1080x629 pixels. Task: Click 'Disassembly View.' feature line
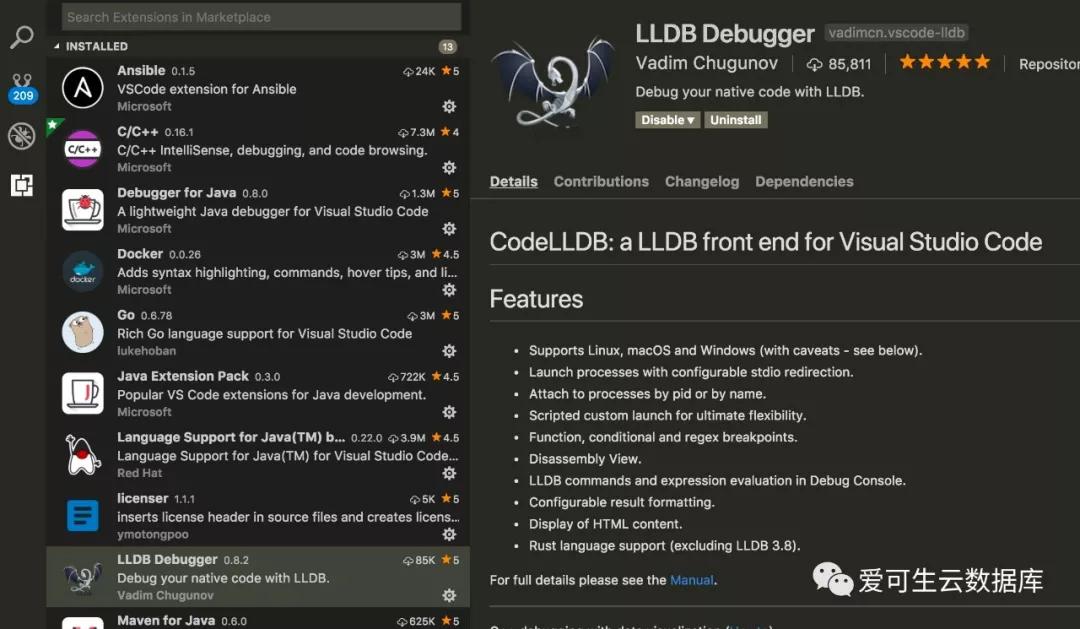tap(585, 459)
